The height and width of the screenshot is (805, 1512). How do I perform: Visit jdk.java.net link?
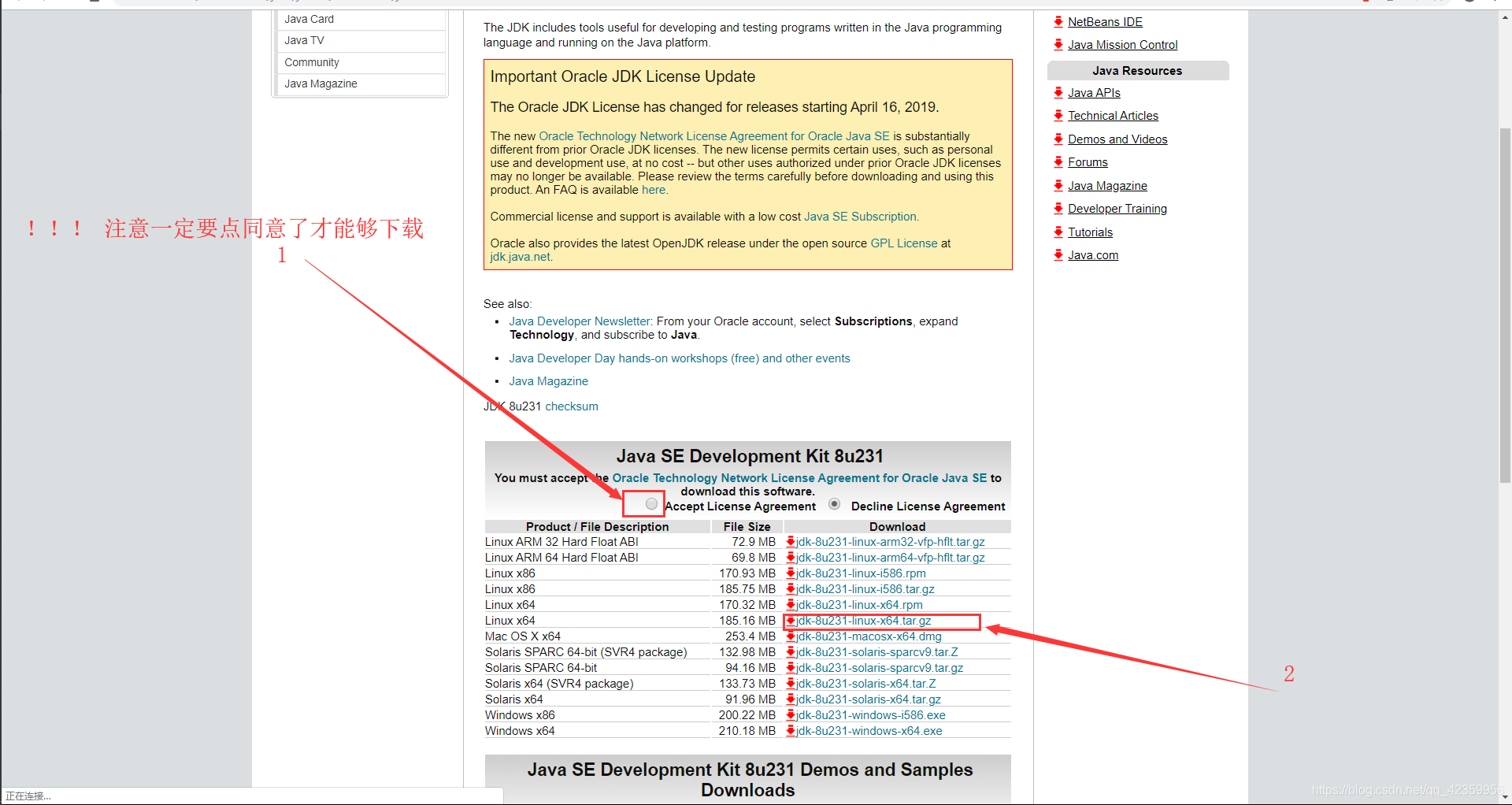pos(520,257)
